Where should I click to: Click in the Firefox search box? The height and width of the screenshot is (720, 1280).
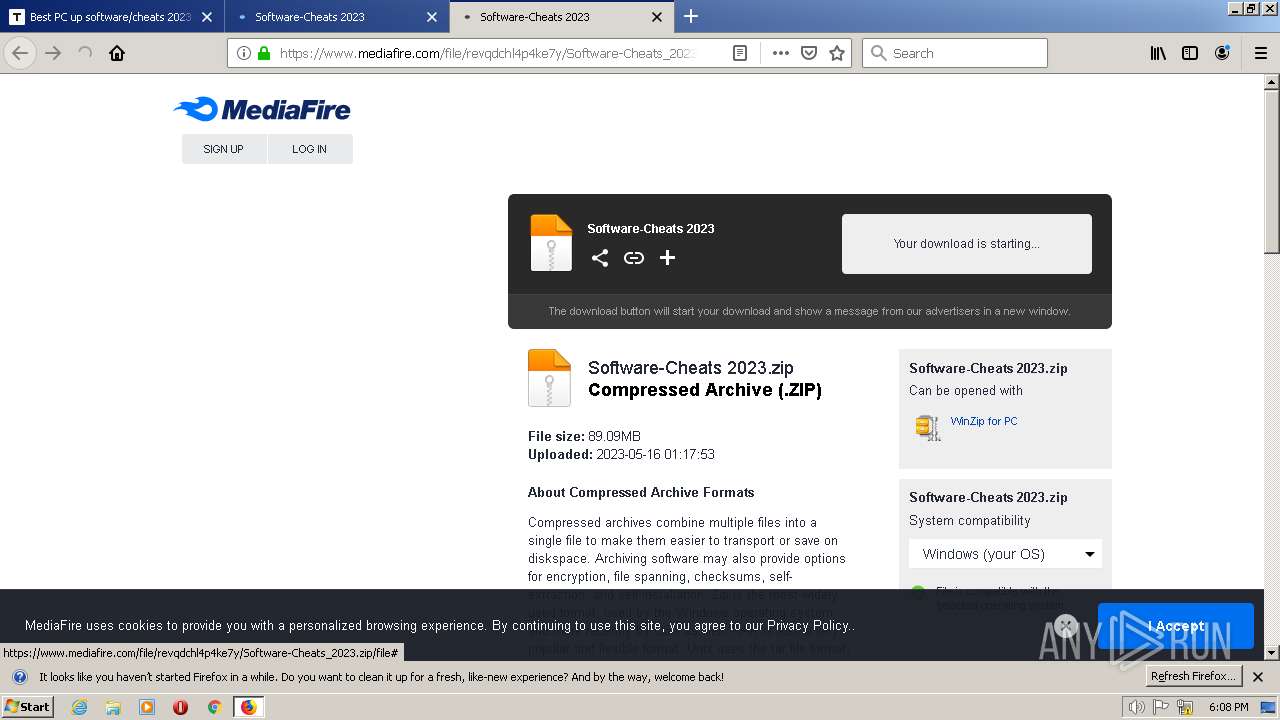tap(955, 53)
